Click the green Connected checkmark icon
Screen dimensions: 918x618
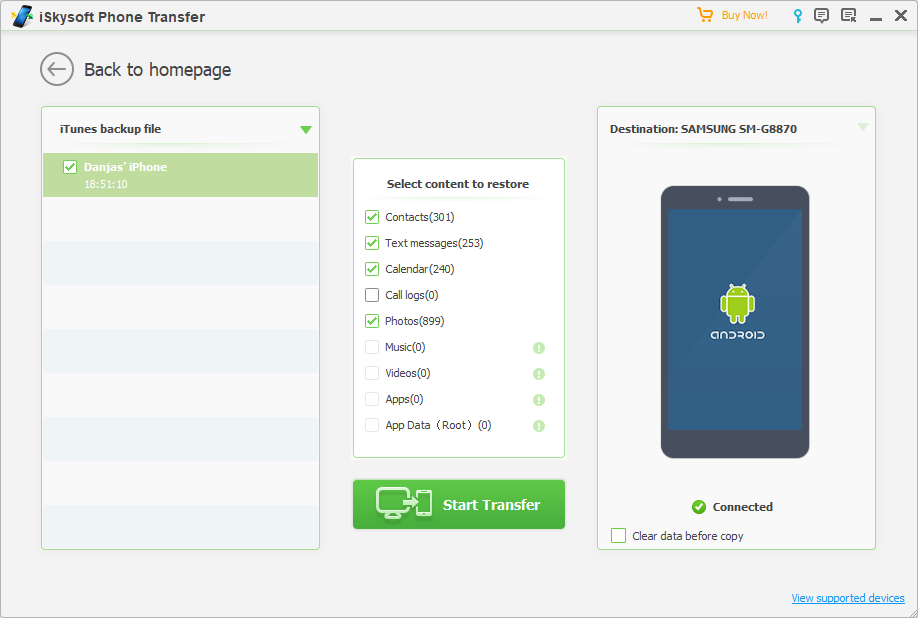(699, 507)
